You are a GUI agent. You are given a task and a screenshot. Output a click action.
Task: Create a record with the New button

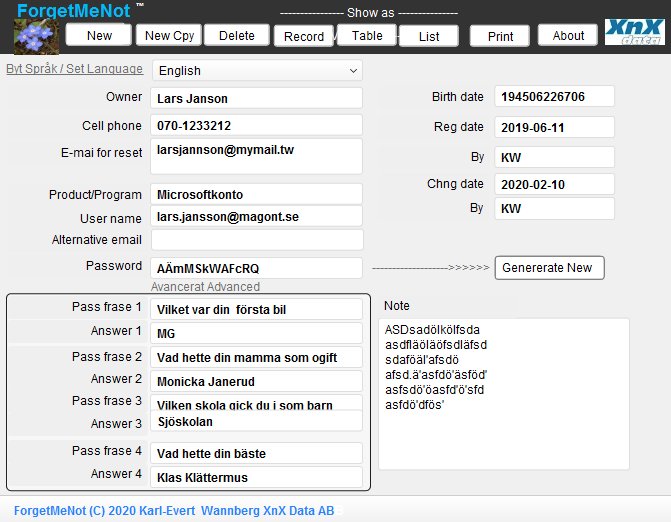[99, 35]
